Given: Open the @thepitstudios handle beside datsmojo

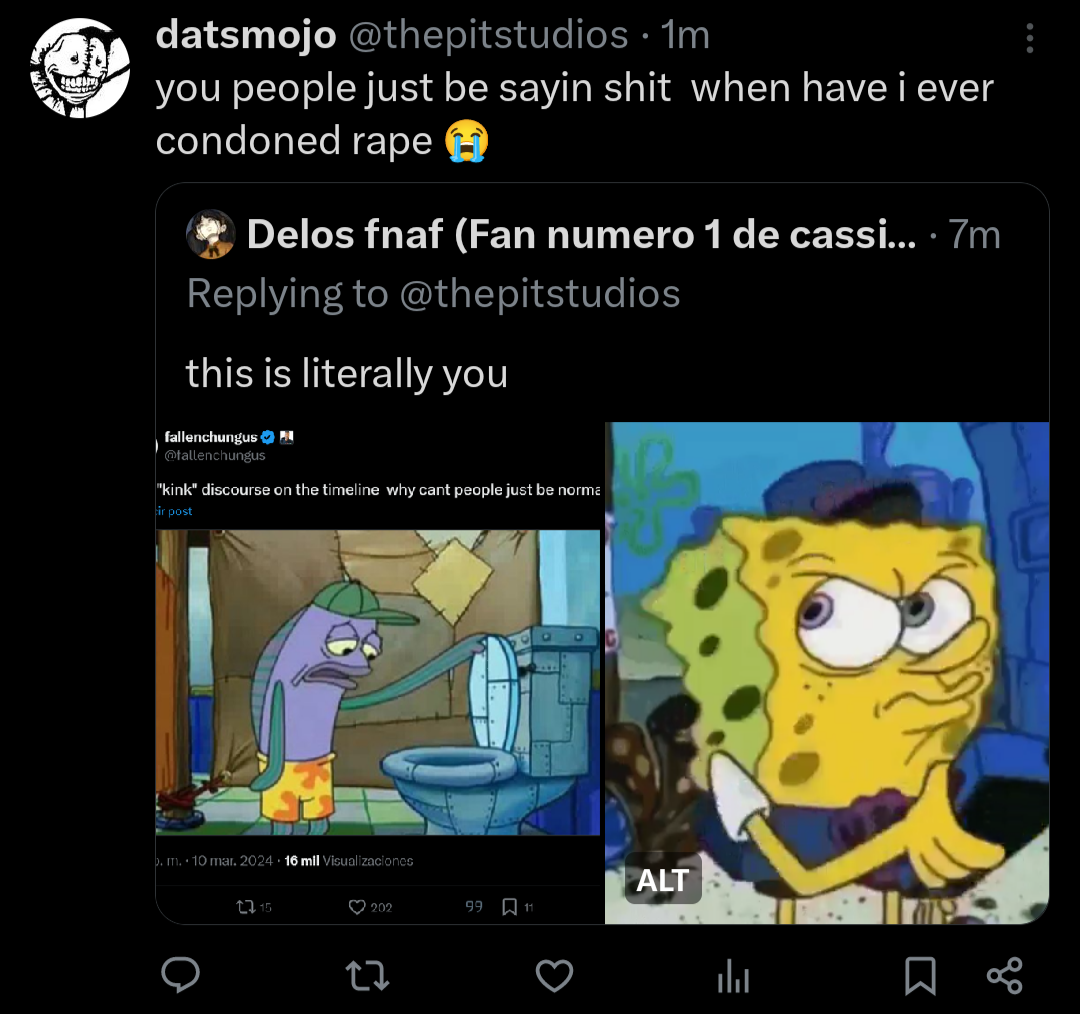Looking at the screenshot, I should [x=487, y=36].
